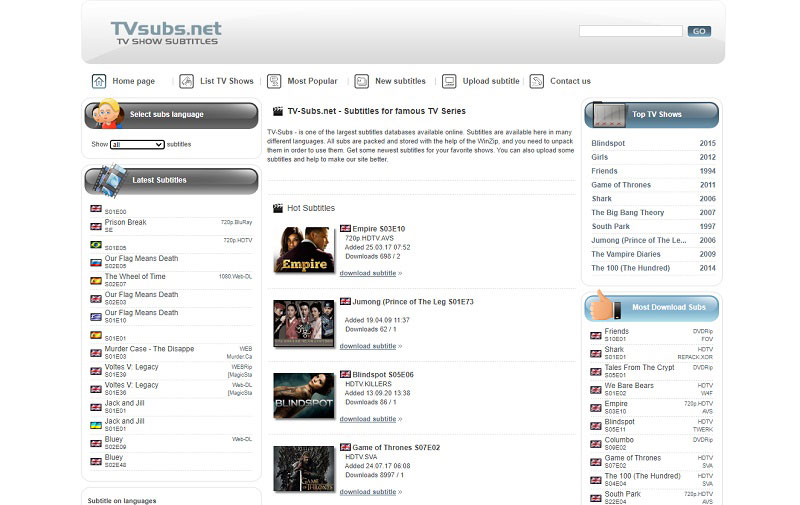
Task: Click the clapperboard icon beside Hot Subtitles
Action: click(x=278, y=208)
